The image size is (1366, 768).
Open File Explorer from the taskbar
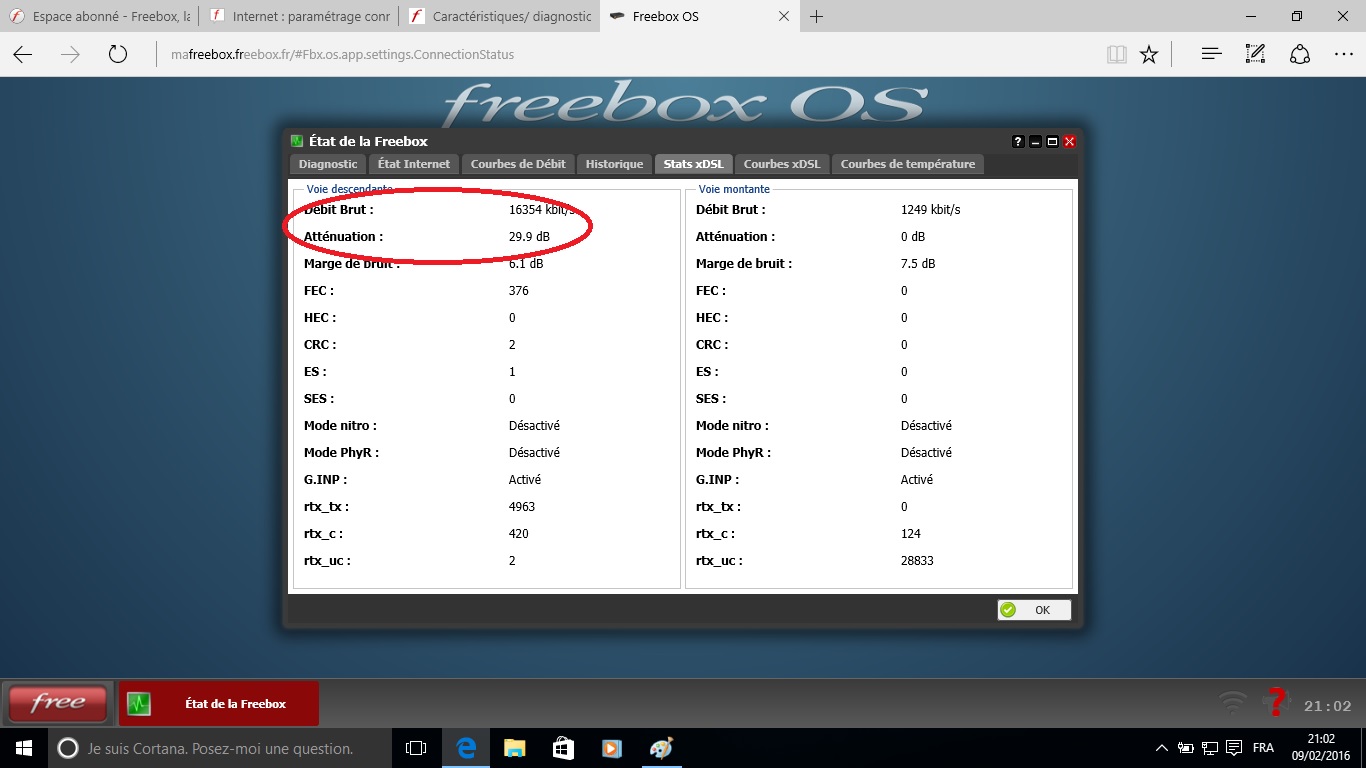514,748
